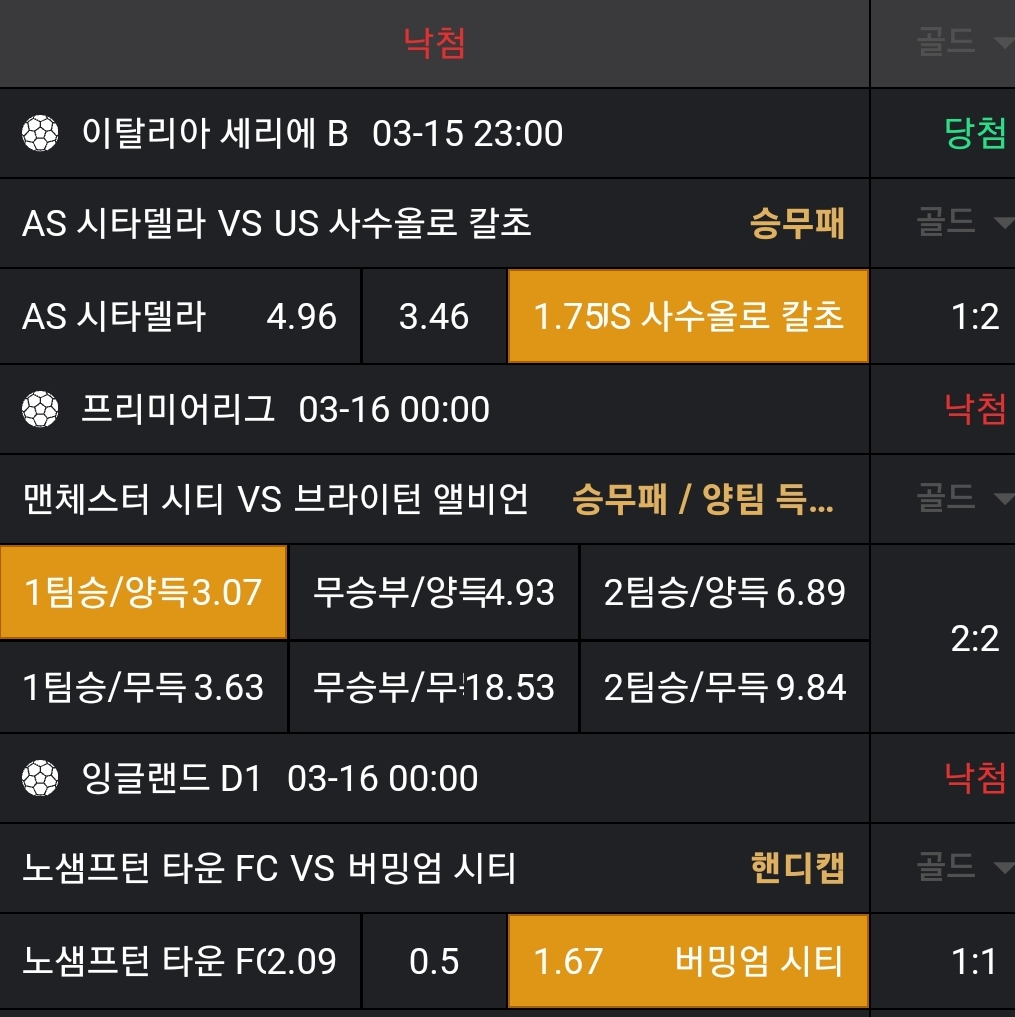Select 노샘프턴 타운 FC at 2.09 odds
Viewport: 1015px width, 1017px height.
[180, 962]
